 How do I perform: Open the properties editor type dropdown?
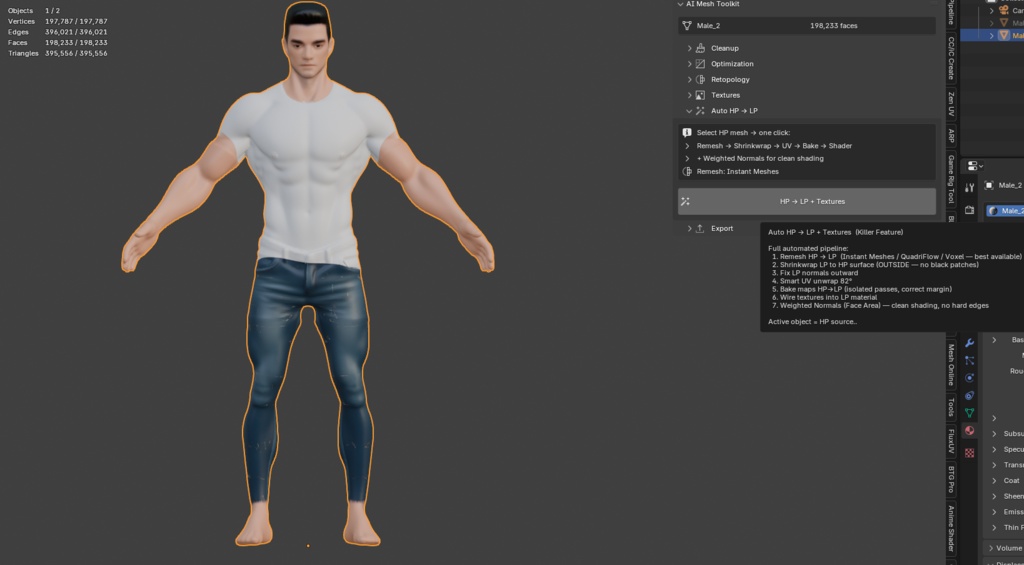coord(976,166)
